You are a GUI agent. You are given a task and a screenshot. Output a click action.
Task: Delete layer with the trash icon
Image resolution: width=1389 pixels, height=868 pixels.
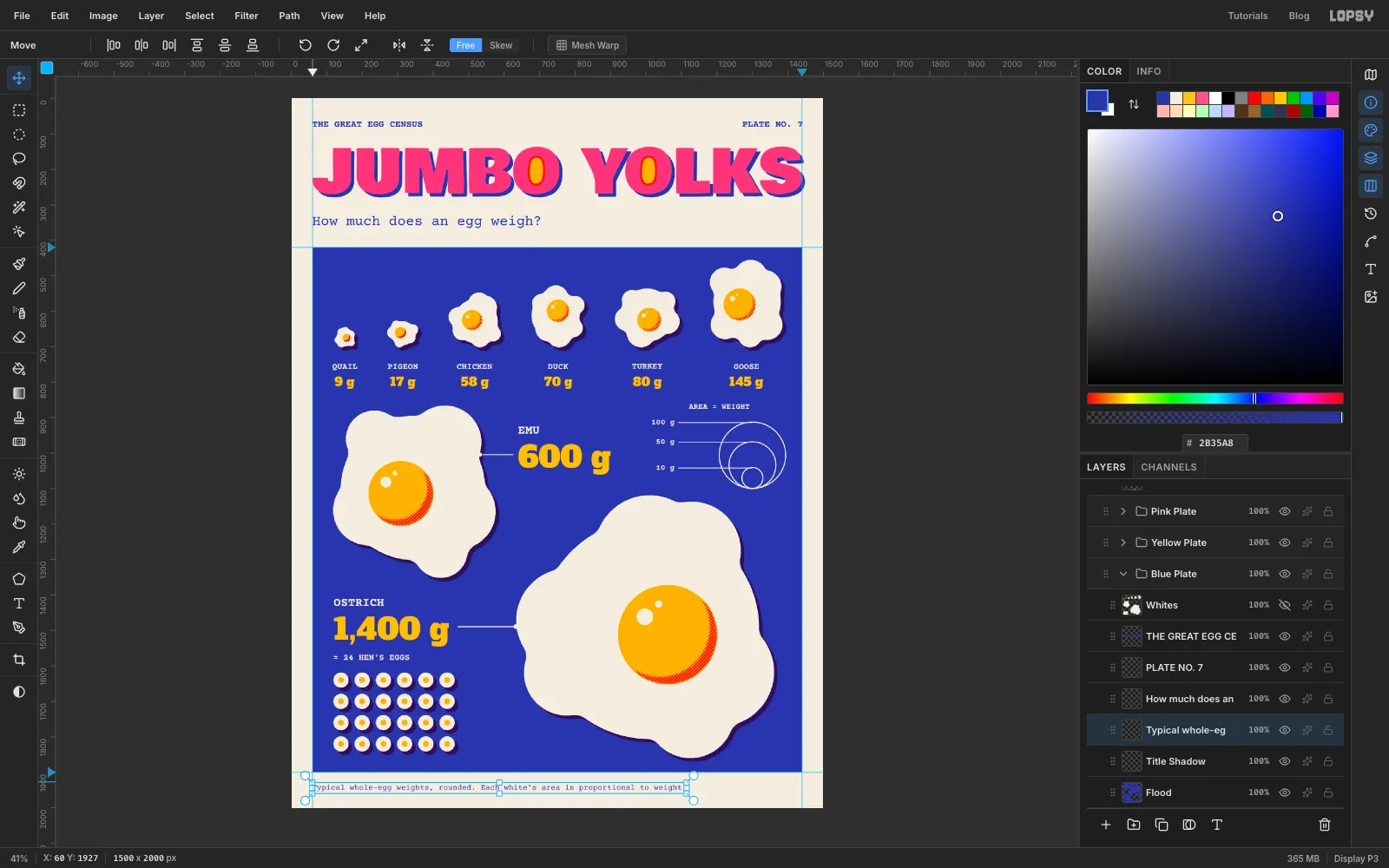click(x=1325, y=825)
